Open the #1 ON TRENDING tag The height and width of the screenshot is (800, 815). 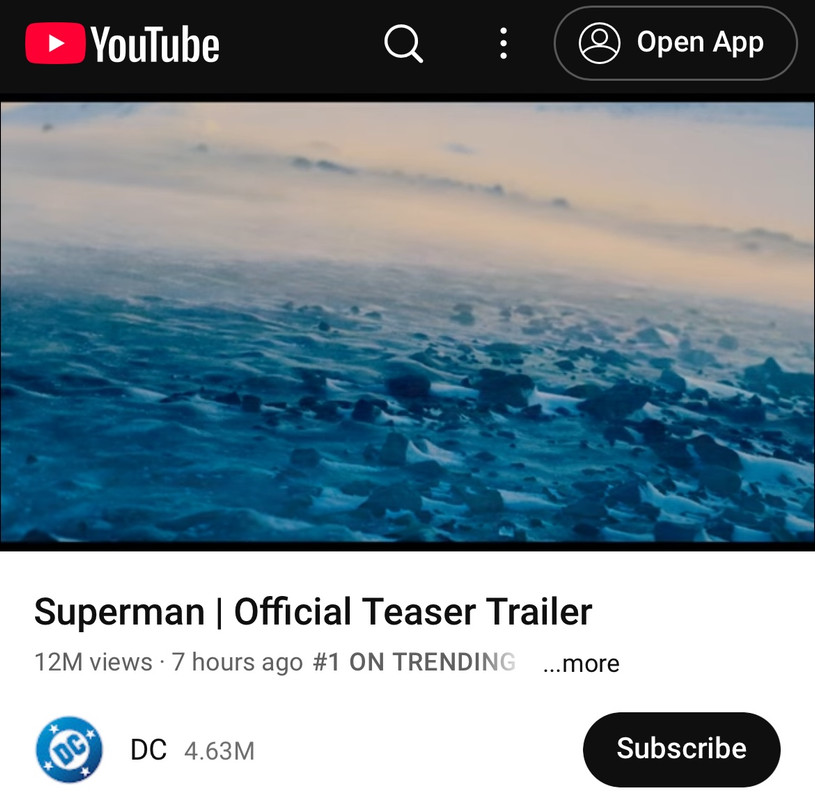coord(414,662)
